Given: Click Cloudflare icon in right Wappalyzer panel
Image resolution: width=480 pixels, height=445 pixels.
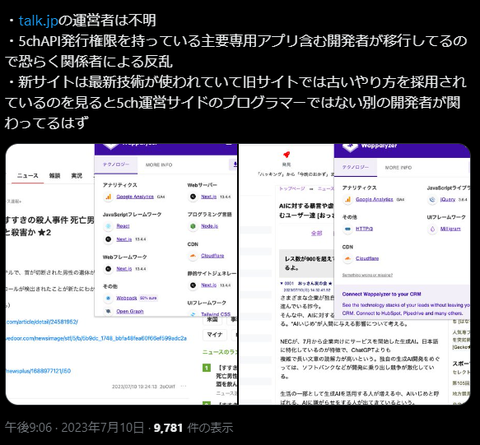Looking at the screenshot, I should (x=348, y=258).
